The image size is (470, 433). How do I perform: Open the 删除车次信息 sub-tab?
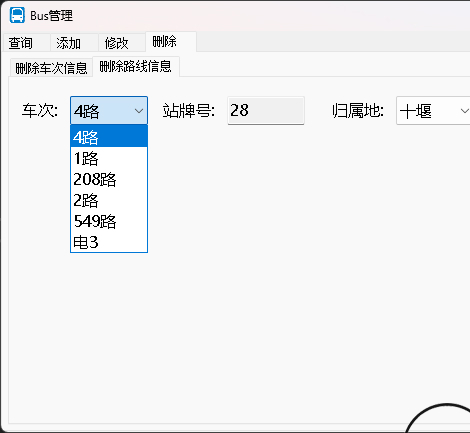coord(51,68)
